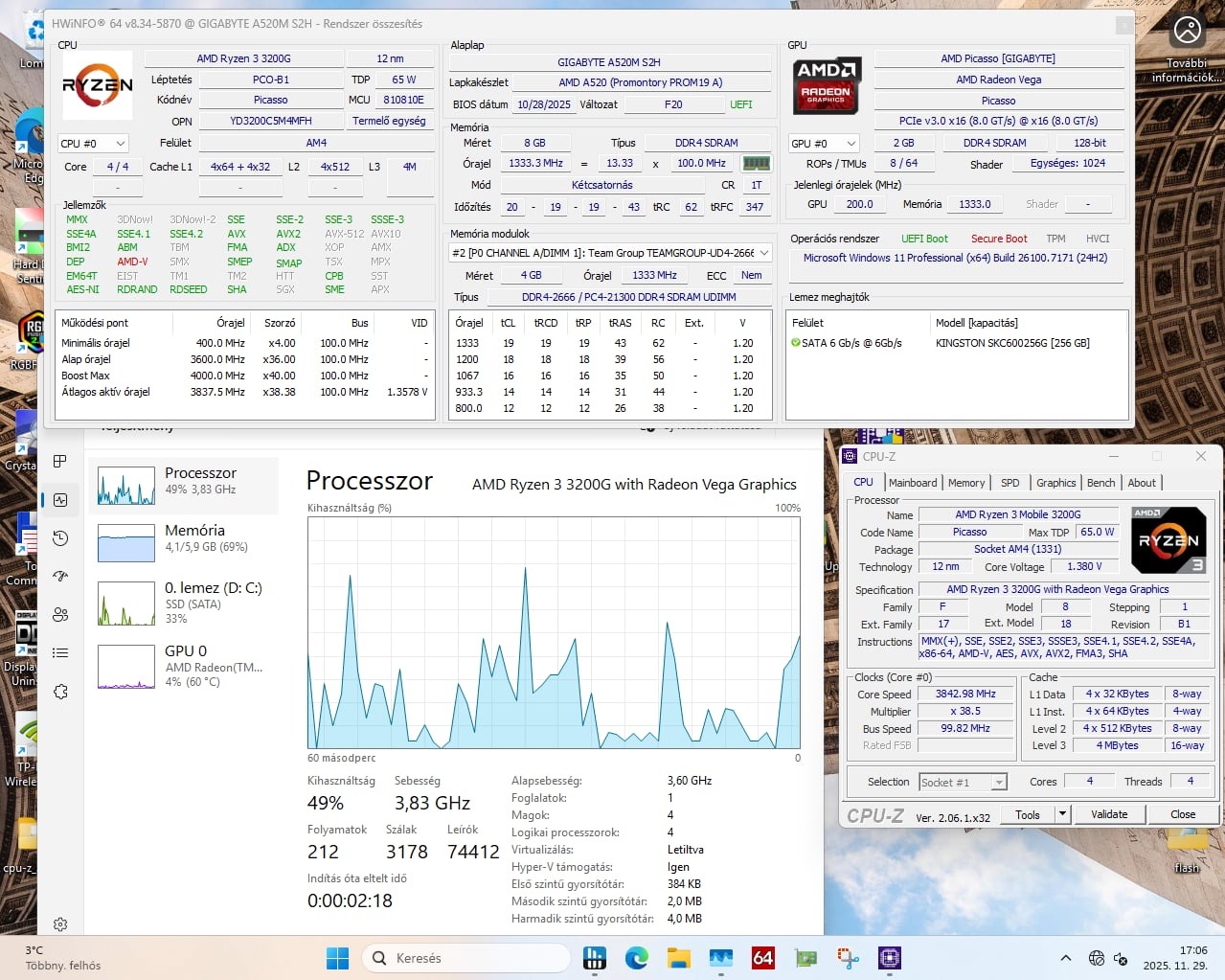Open Processes page in Task Manager sidebar

tap(59, 461)
